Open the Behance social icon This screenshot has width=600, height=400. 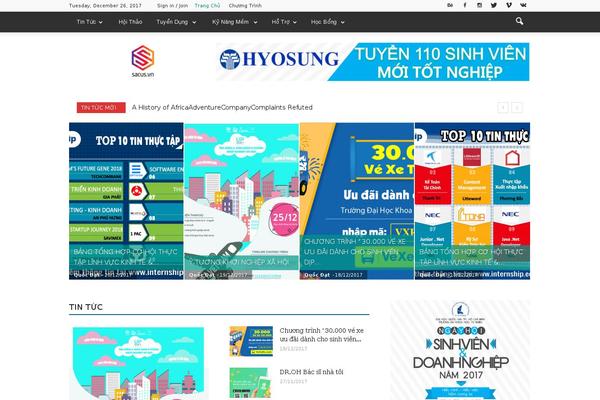click(x=450, y=5)
